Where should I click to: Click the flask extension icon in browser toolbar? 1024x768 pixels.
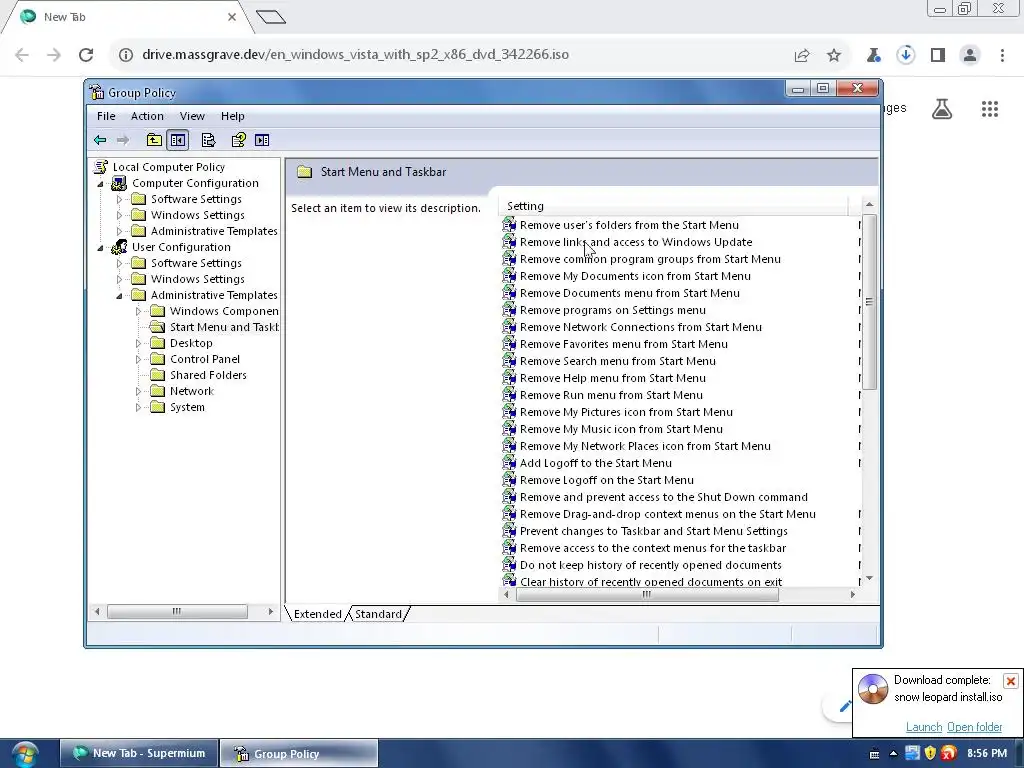pos(874,55)
